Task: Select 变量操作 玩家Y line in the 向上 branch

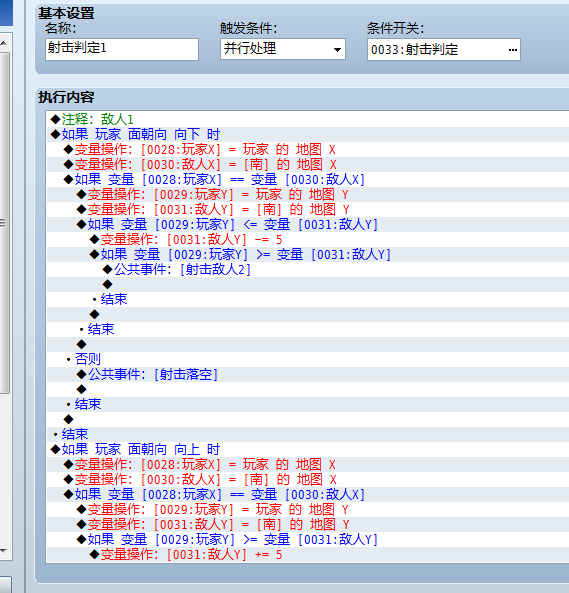Action: point(307,509)
